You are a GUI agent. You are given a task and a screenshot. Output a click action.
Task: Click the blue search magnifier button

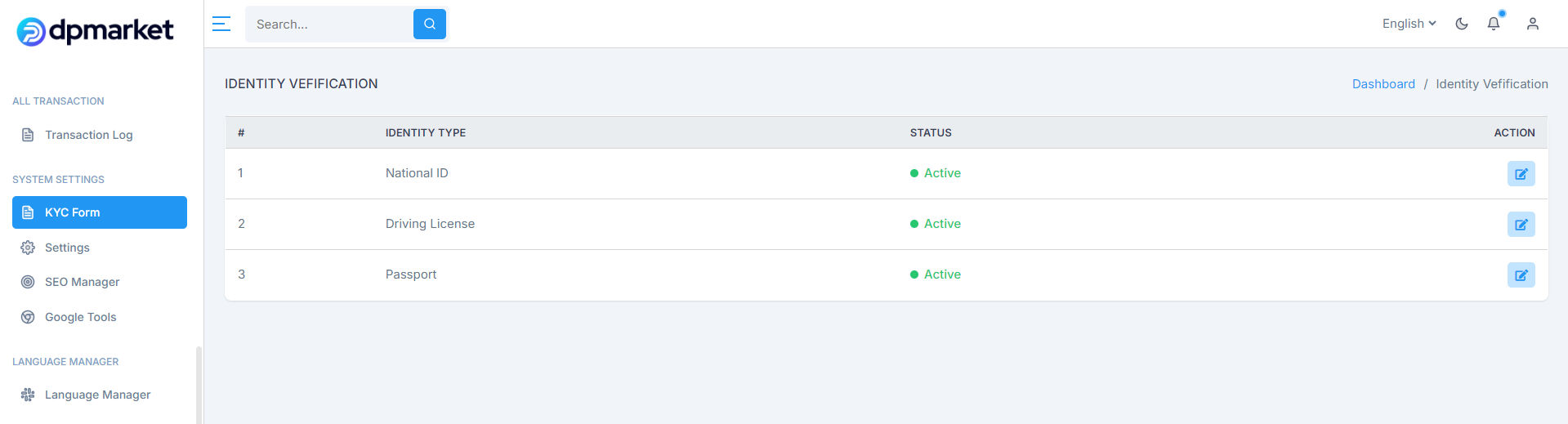(430, 25)
